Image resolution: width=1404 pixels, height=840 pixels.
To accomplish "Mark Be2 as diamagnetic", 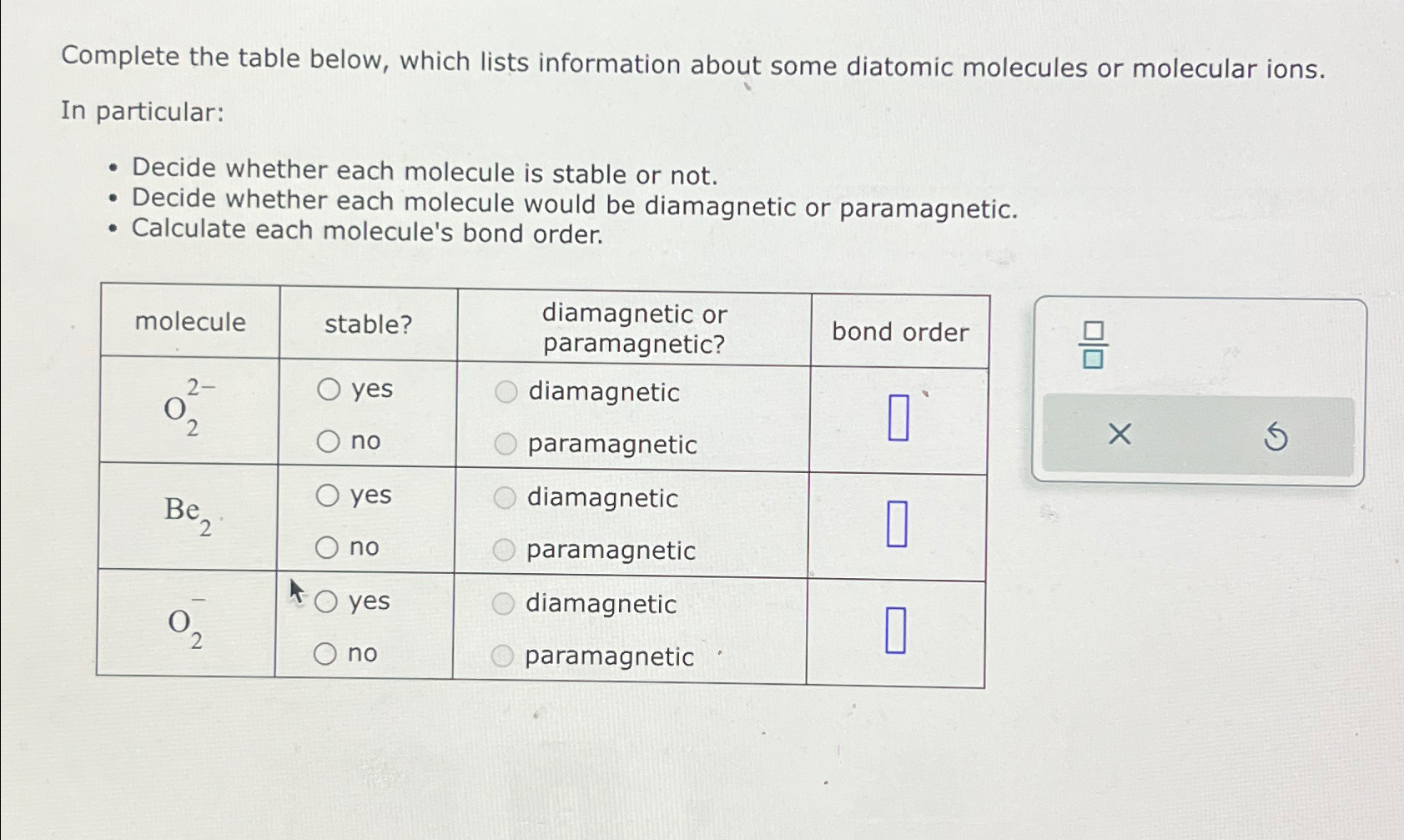I will point(506,499).
